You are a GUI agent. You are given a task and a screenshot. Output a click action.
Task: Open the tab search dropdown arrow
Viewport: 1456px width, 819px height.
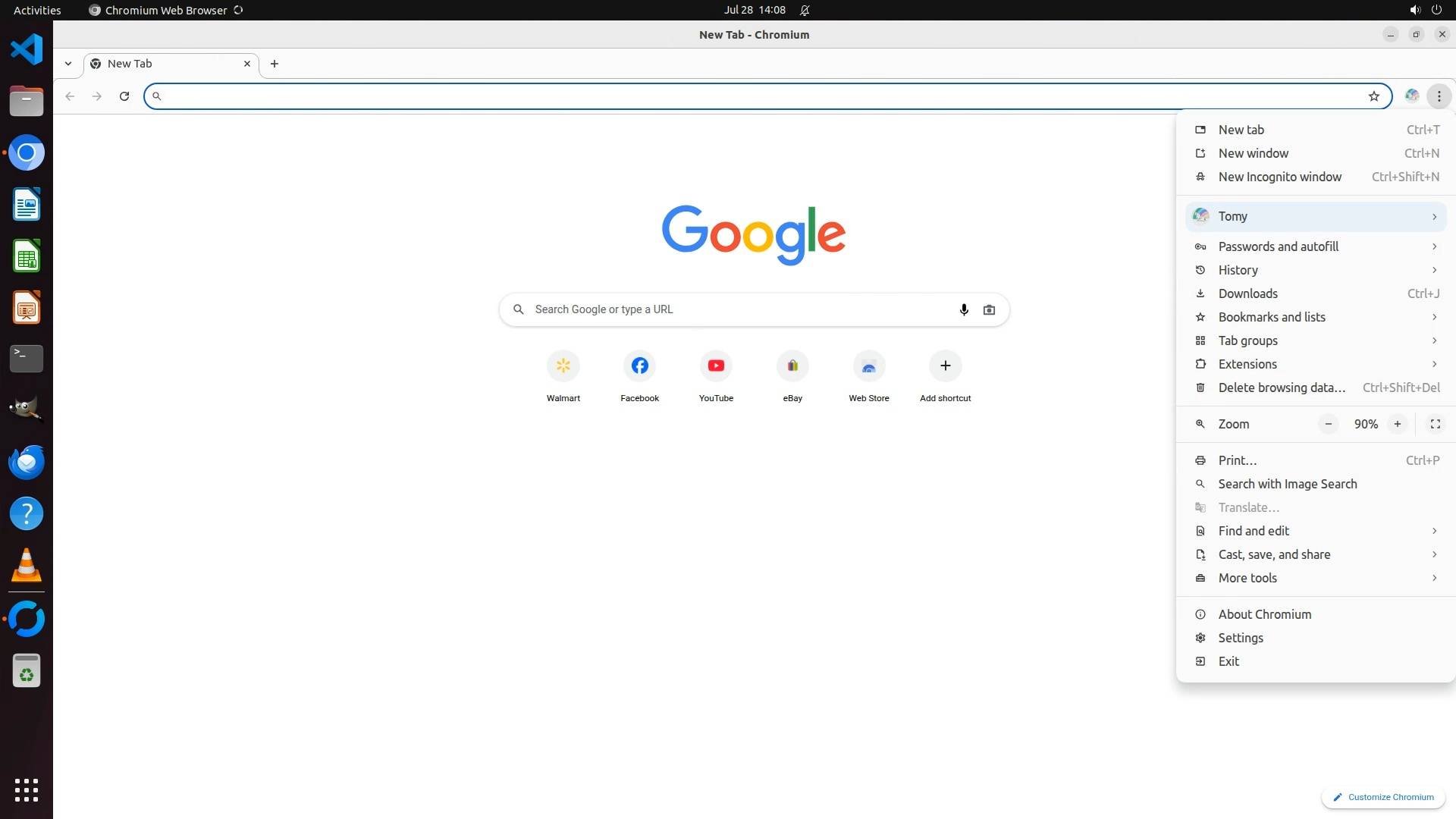pos(68,64)
